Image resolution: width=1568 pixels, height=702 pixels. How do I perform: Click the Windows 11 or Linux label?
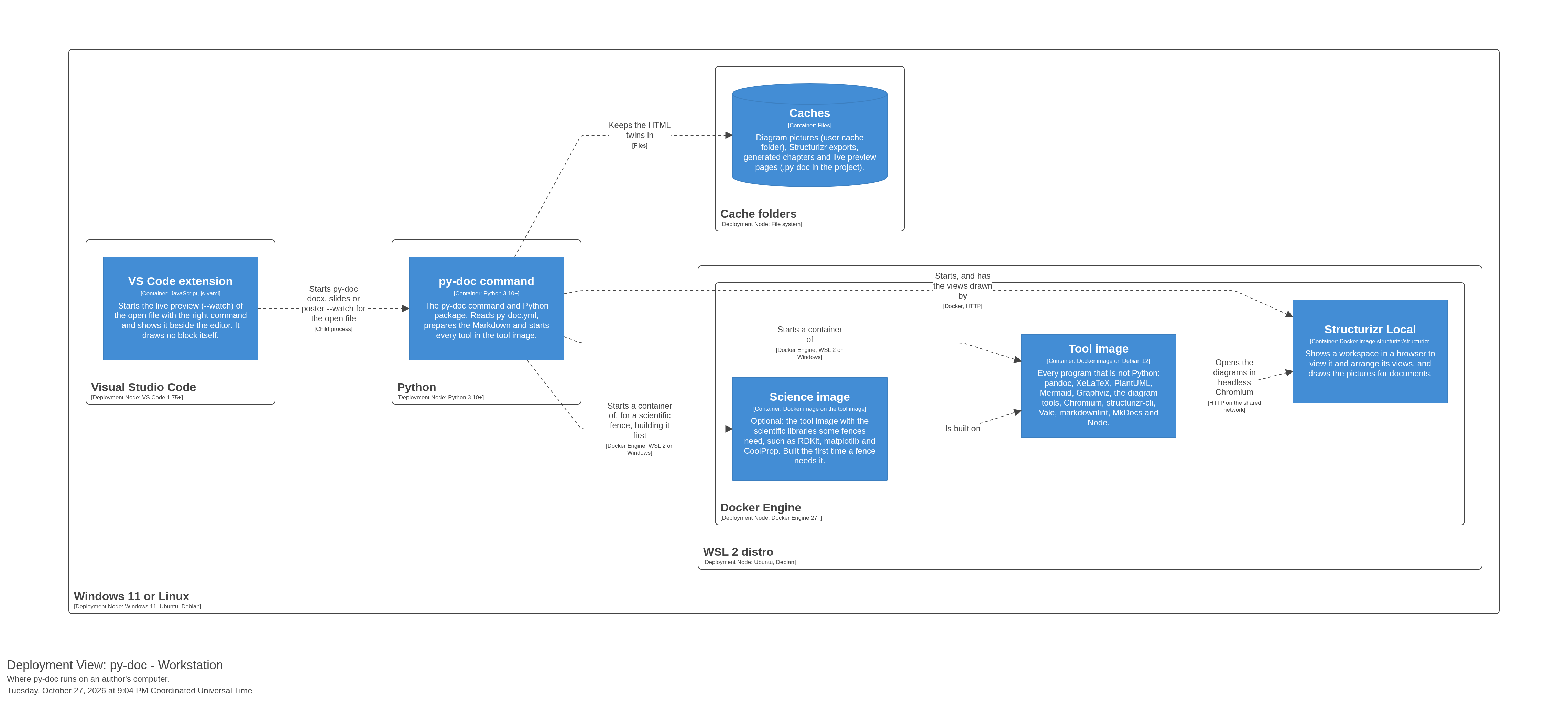click(x=131, y=596)
